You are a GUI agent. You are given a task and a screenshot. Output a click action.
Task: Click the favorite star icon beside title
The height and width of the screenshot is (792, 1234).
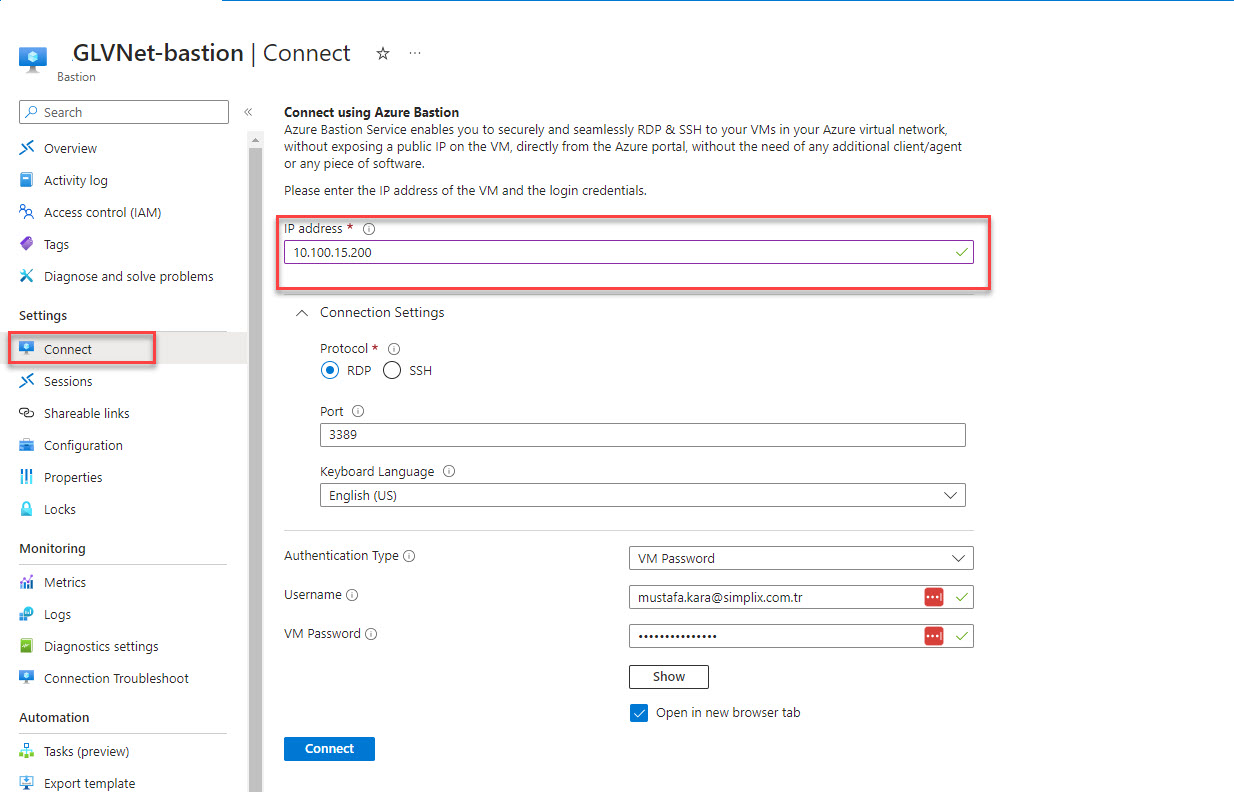point(383,54)
